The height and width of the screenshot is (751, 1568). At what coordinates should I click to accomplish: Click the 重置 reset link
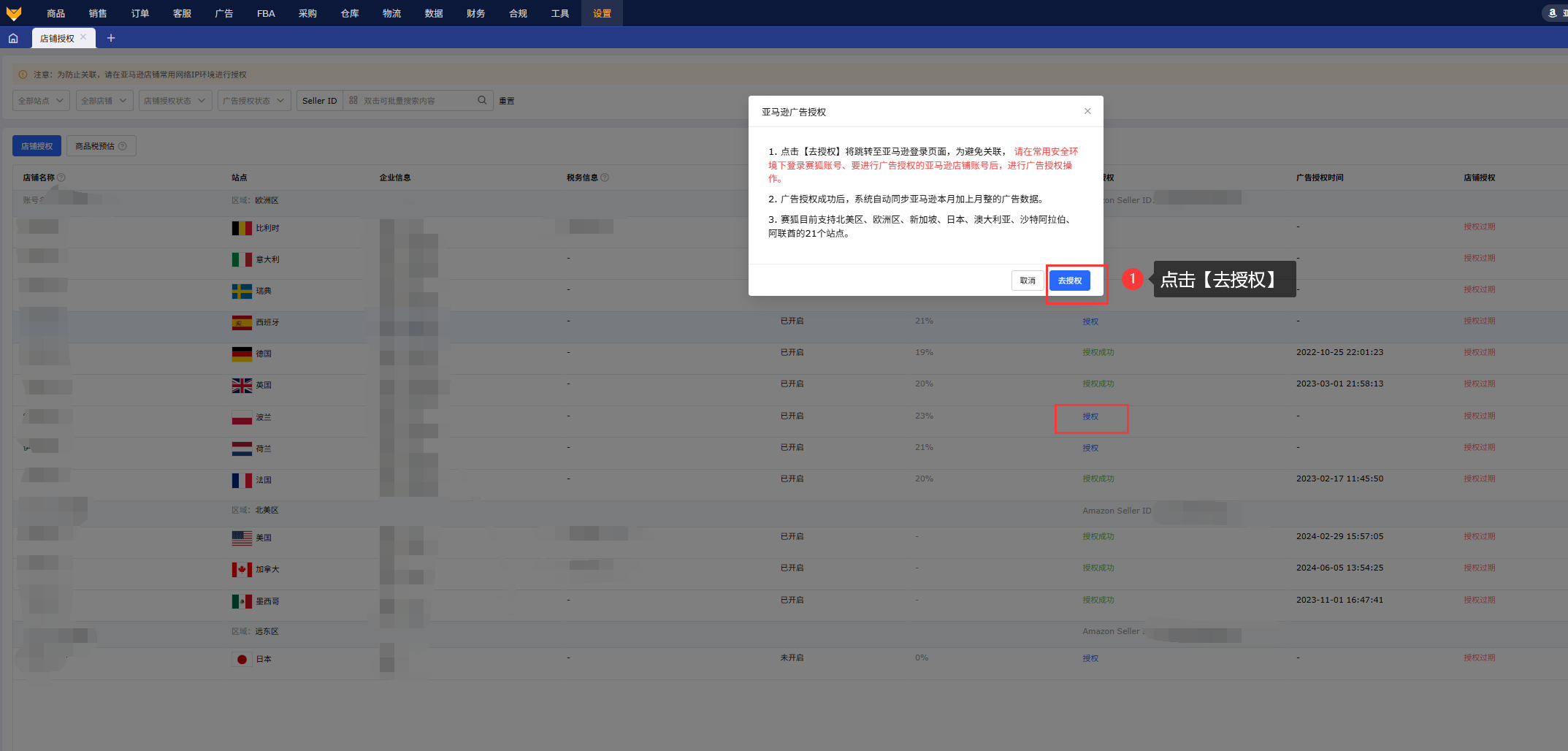[x=507, y=101]
